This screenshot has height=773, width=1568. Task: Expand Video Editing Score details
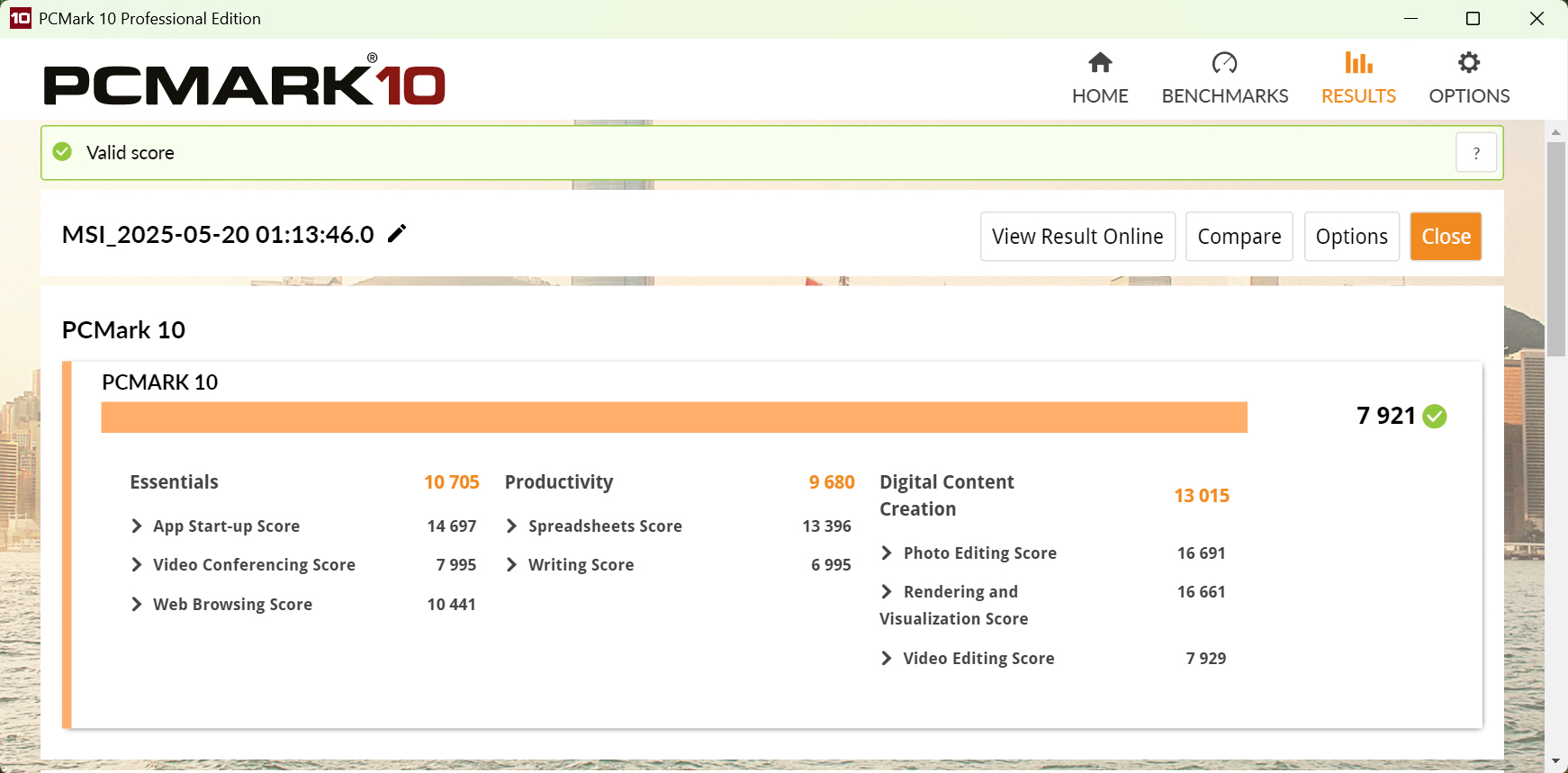(887, 658)
